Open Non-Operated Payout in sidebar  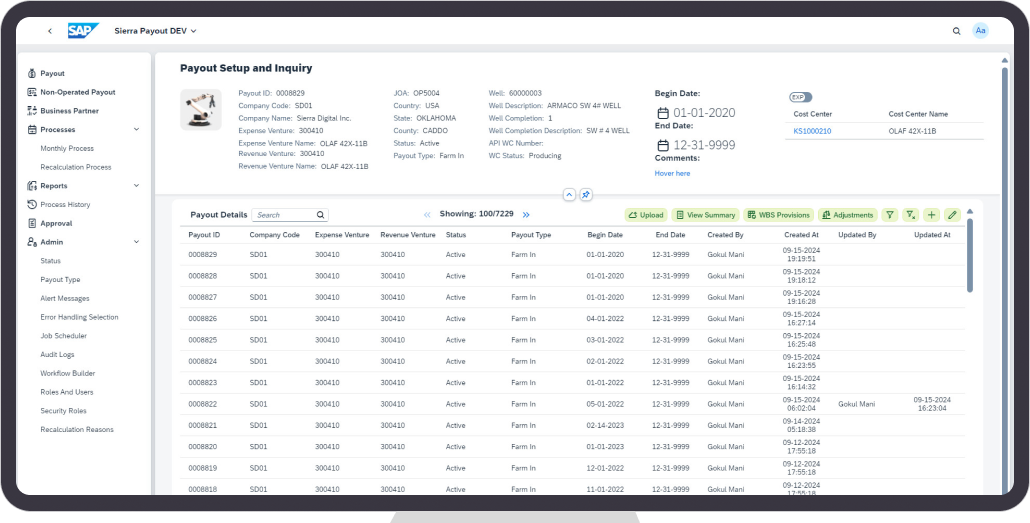pyautogui.click(x=77, y=92)
